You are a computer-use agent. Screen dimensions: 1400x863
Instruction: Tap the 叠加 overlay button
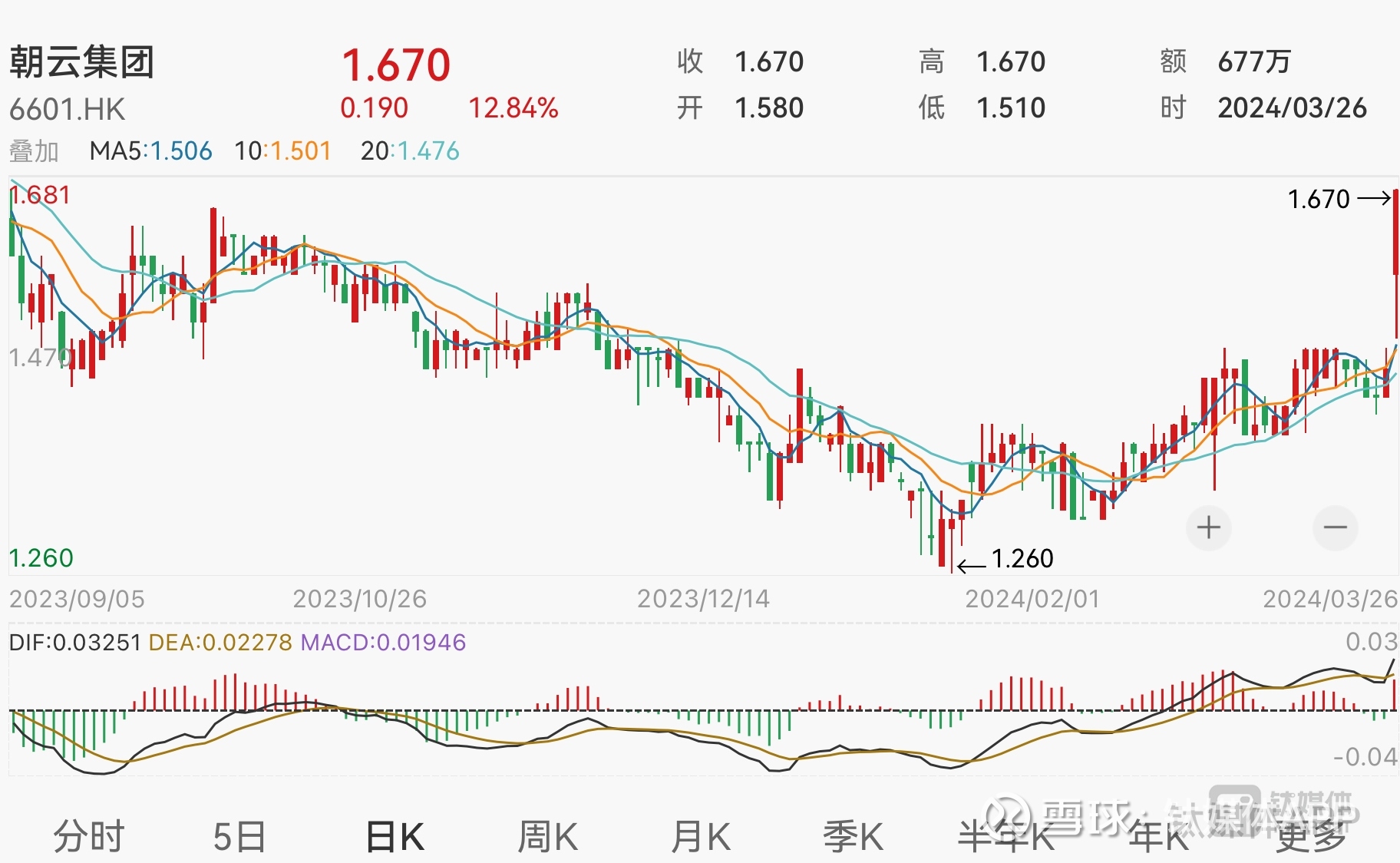pos(34,151)
